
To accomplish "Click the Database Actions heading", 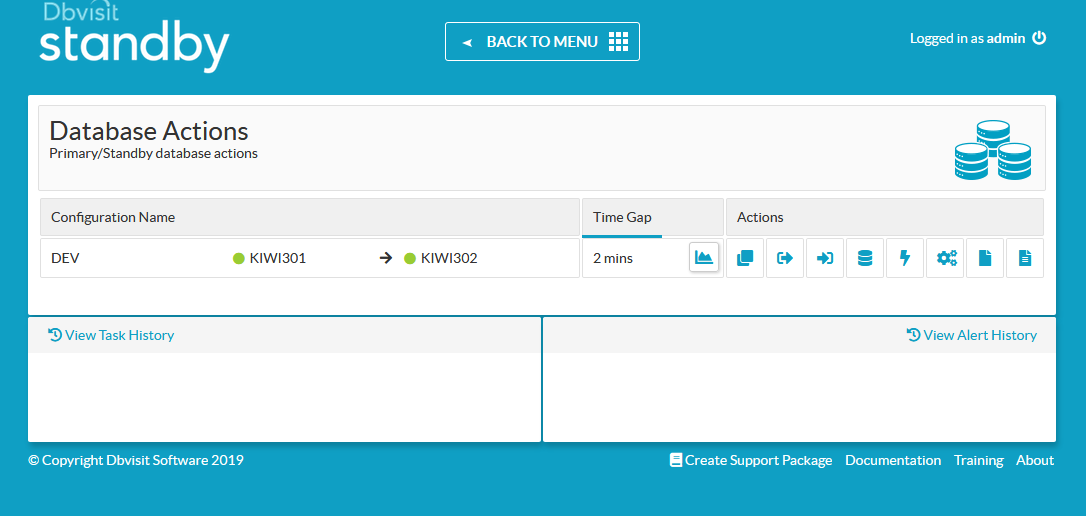I will click(x=149, y=131).
